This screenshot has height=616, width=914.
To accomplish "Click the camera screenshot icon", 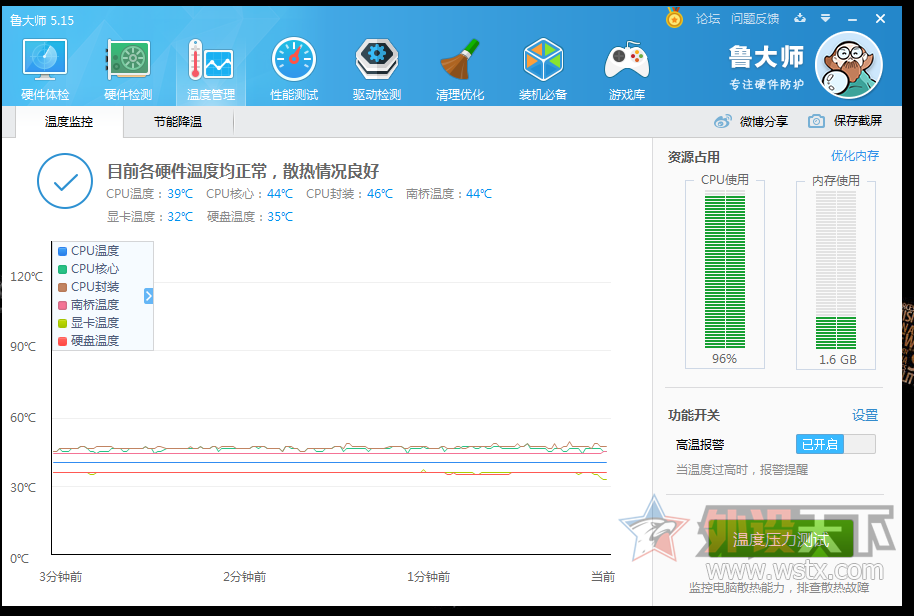I will pyautogui.click(x=816, y=121).
